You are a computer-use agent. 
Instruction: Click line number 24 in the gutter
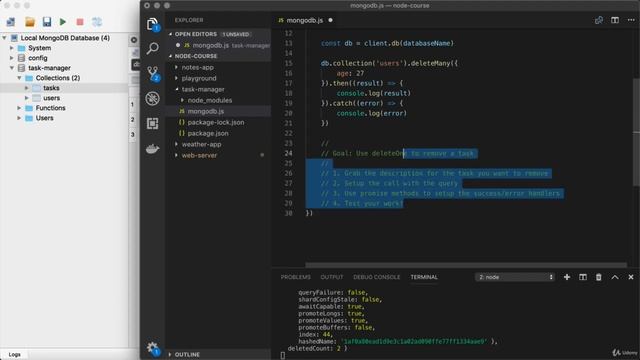point(288,153)
